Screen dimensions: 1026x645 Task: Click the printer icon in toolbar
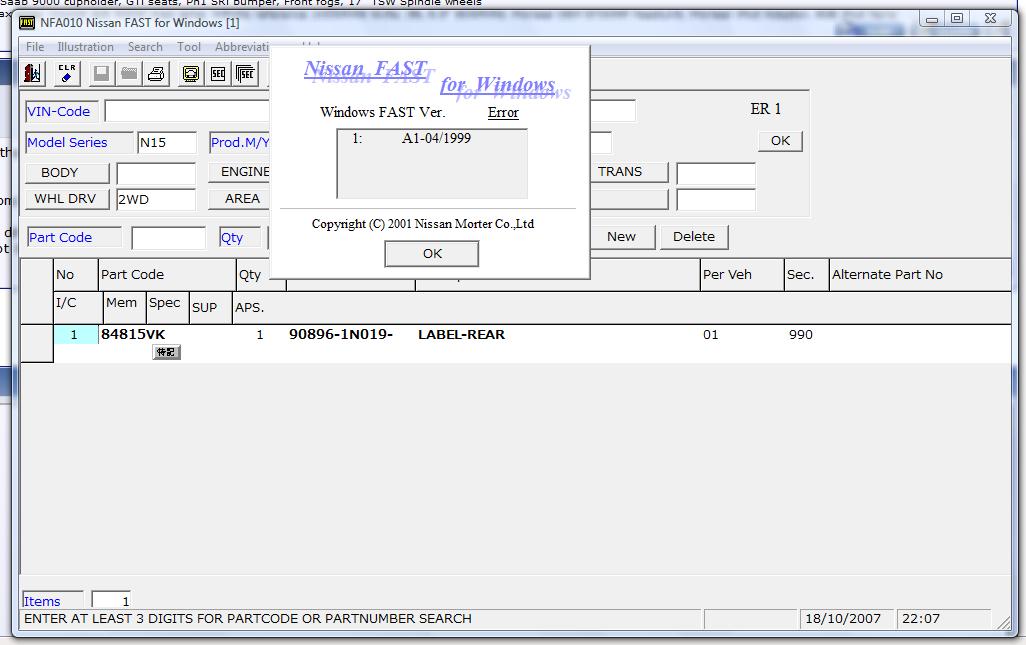point(156,73)
